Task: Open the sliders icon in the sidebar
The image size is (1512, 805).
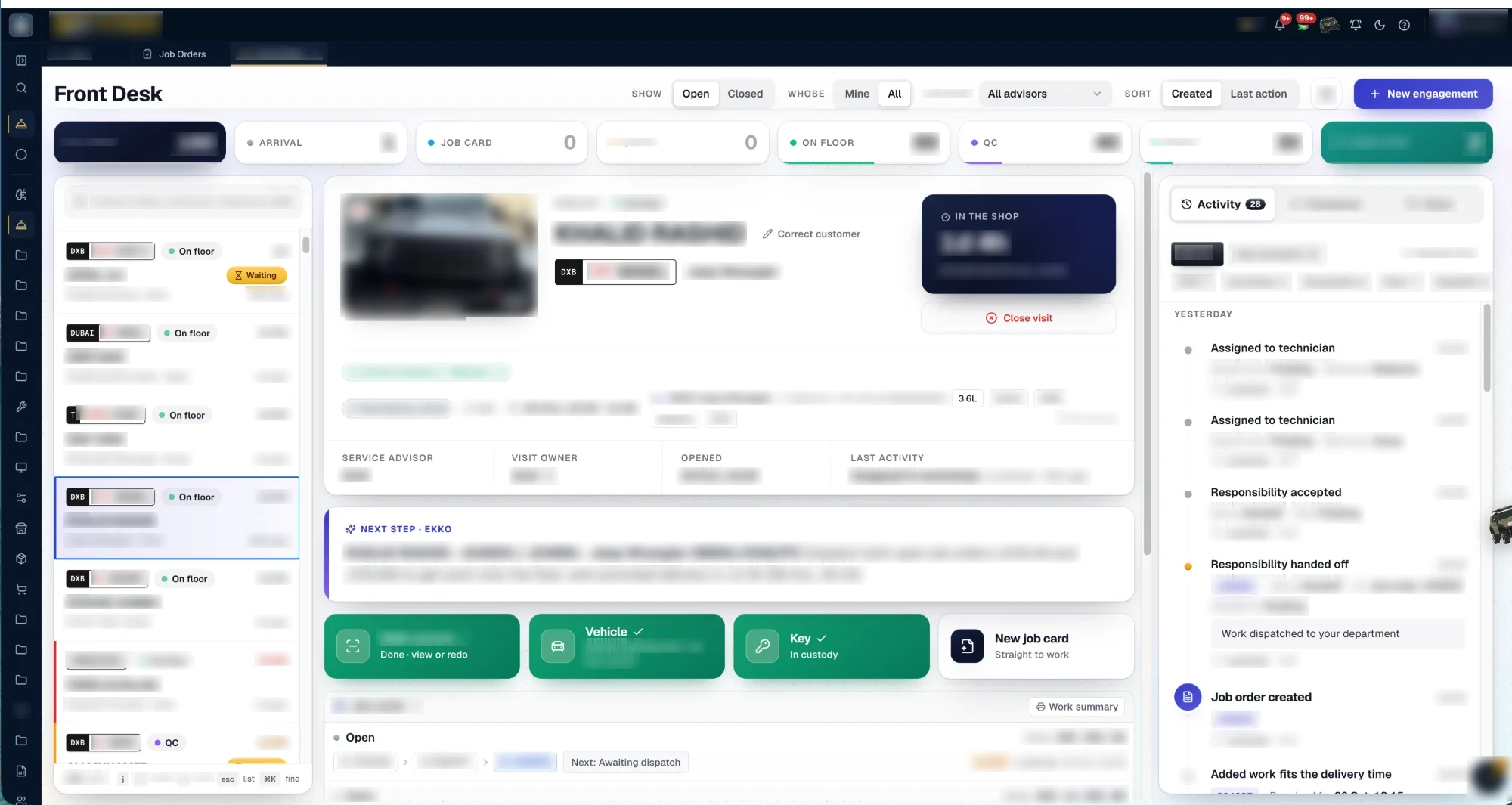Action: 21,498
